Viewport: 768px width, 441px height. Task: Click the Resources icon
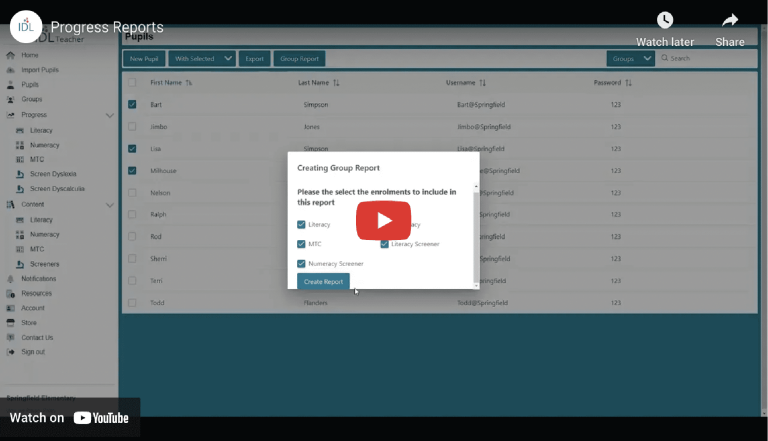10,294
